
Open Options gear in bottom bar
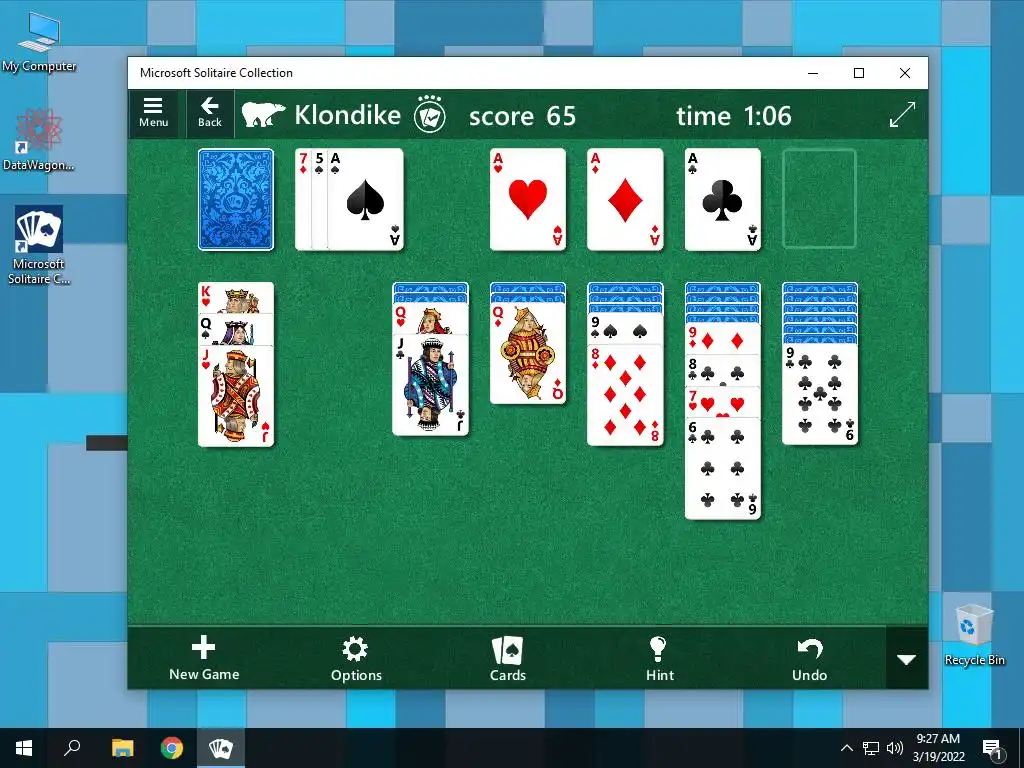point(356,658)
